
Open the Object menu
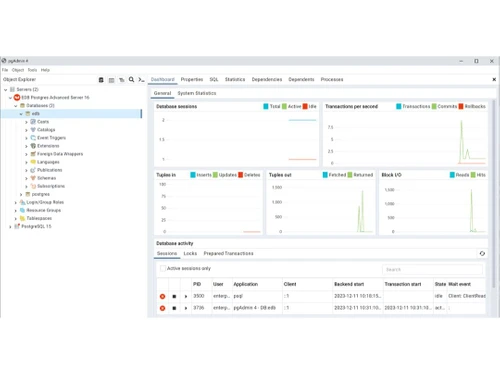[18, 70]
